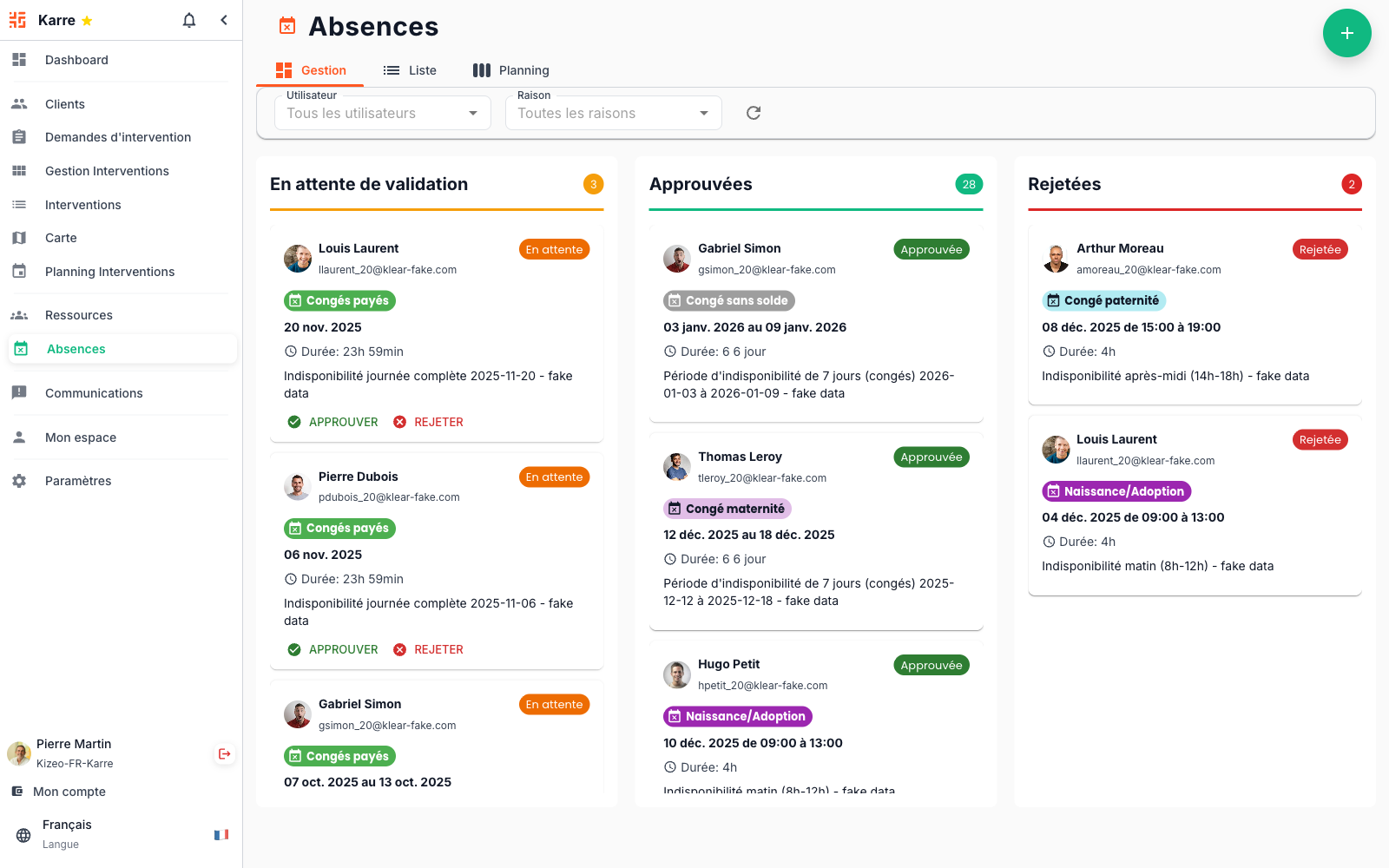Image resolution: width=1389 pixels, height=868 pixels.
Task: Open the Communications section
Action: [94, 392]
